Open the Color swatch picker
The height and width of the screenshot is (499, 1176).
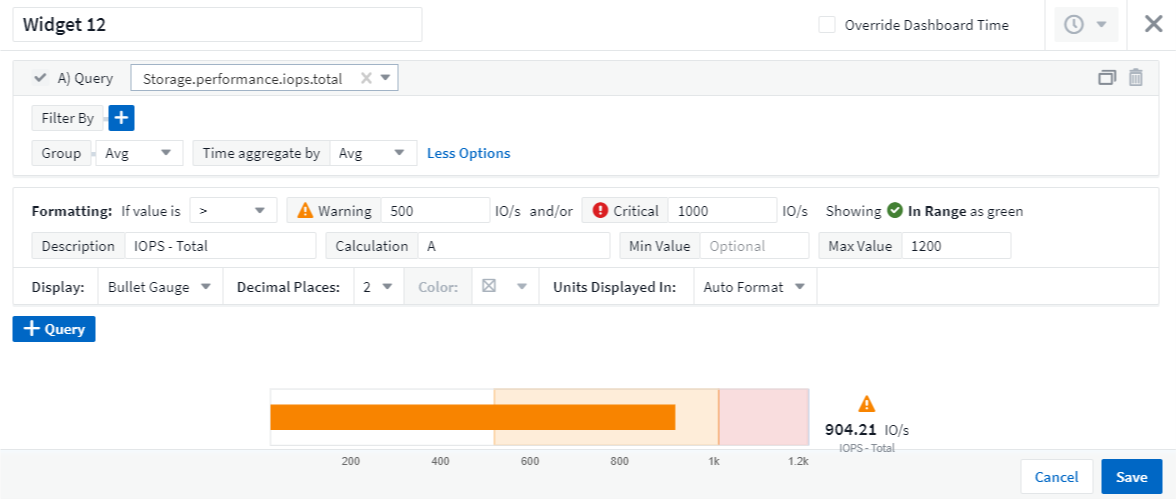coord(504,287)
